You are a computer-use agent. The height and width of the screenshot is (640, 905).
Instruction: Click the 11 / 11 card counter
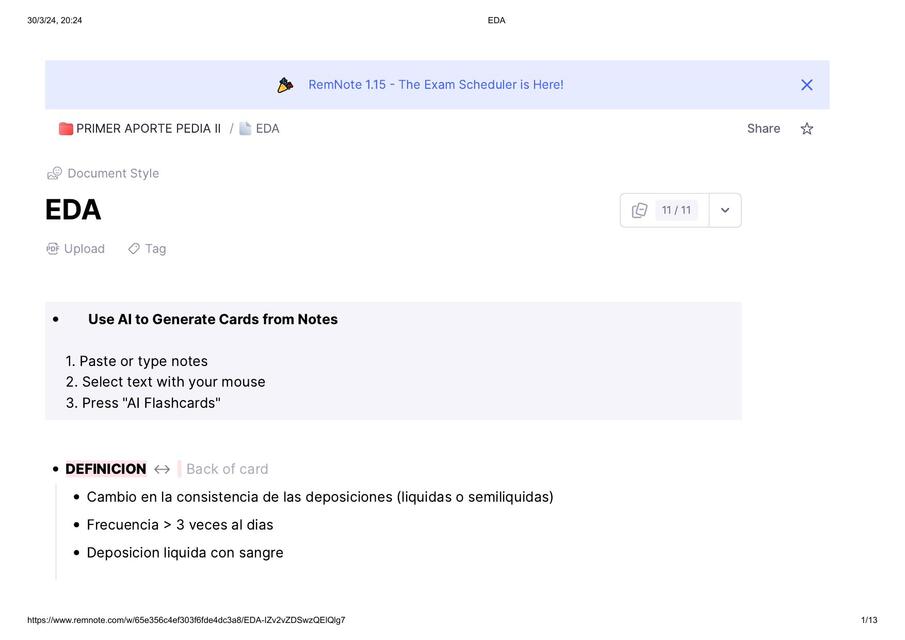676,211
